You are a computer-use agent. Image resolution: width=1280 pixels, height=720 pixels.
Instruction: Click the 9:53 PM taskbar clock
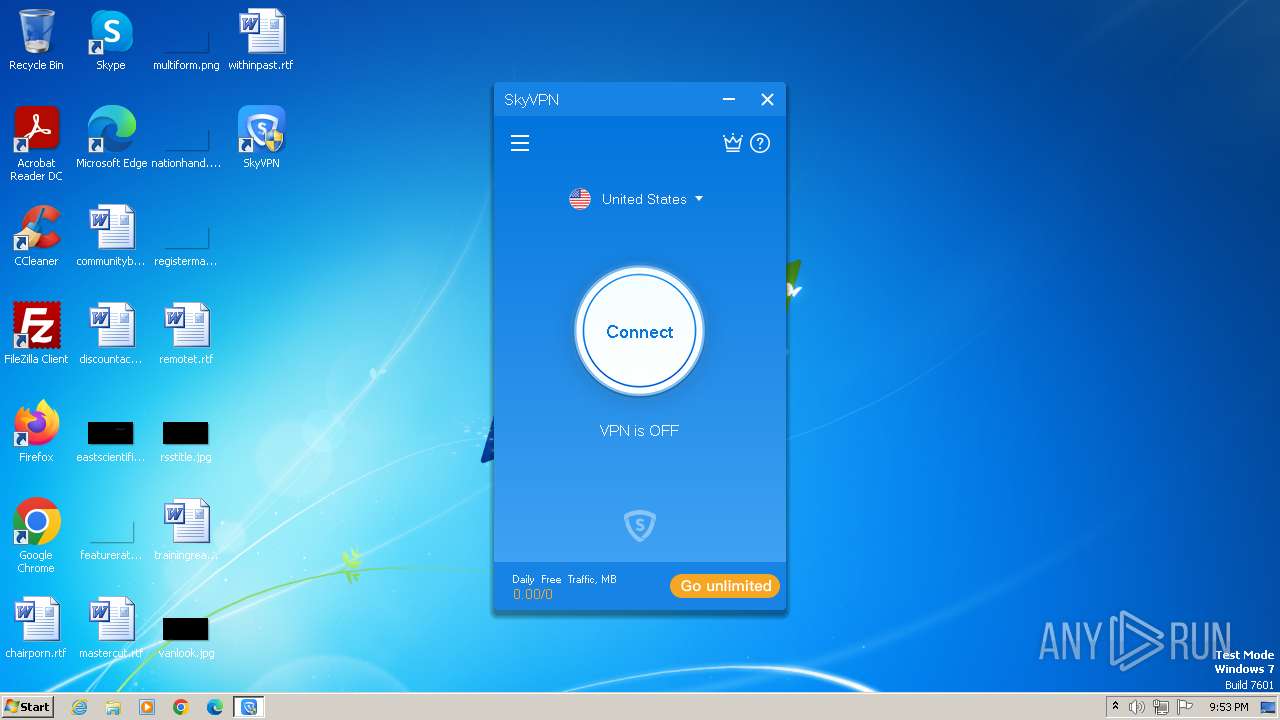(x=1228, y=707)
